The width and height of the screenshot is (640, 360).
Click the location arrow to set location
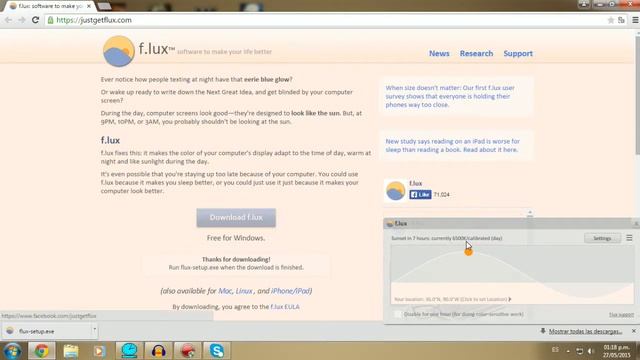tap(510, 299)
